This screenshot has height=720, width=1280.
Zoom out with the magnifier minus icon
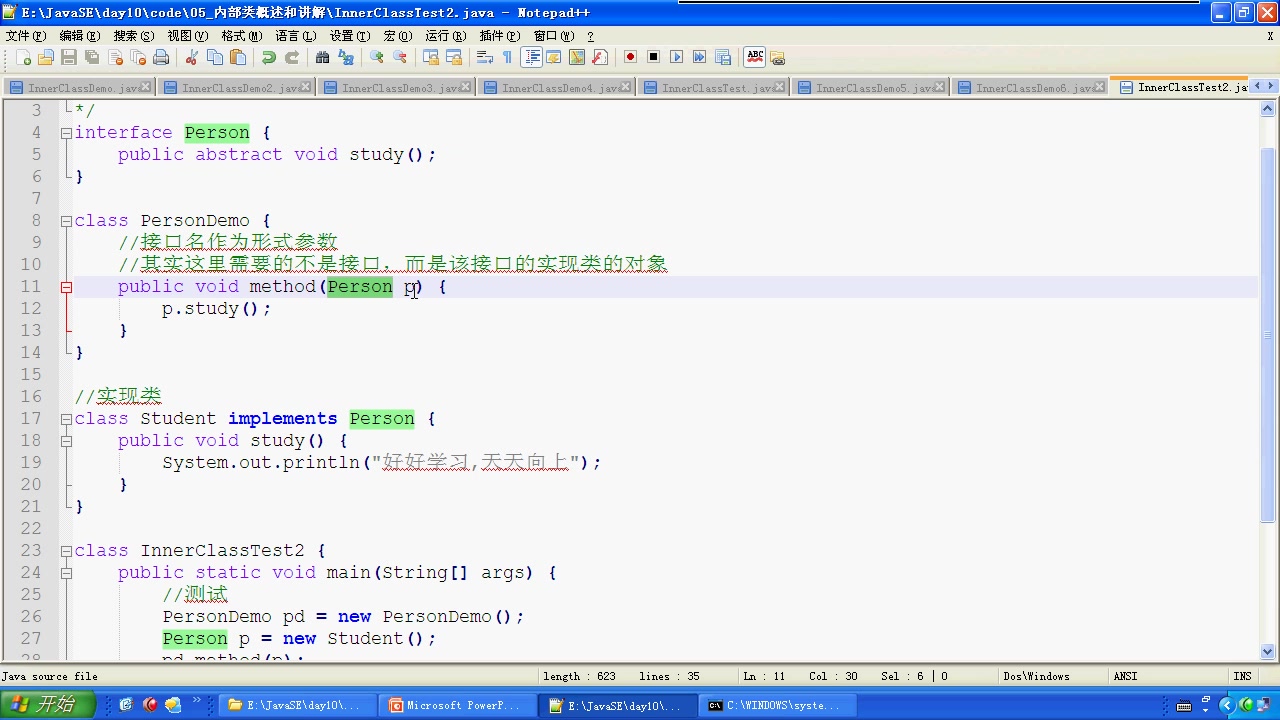tap(400, 57)
